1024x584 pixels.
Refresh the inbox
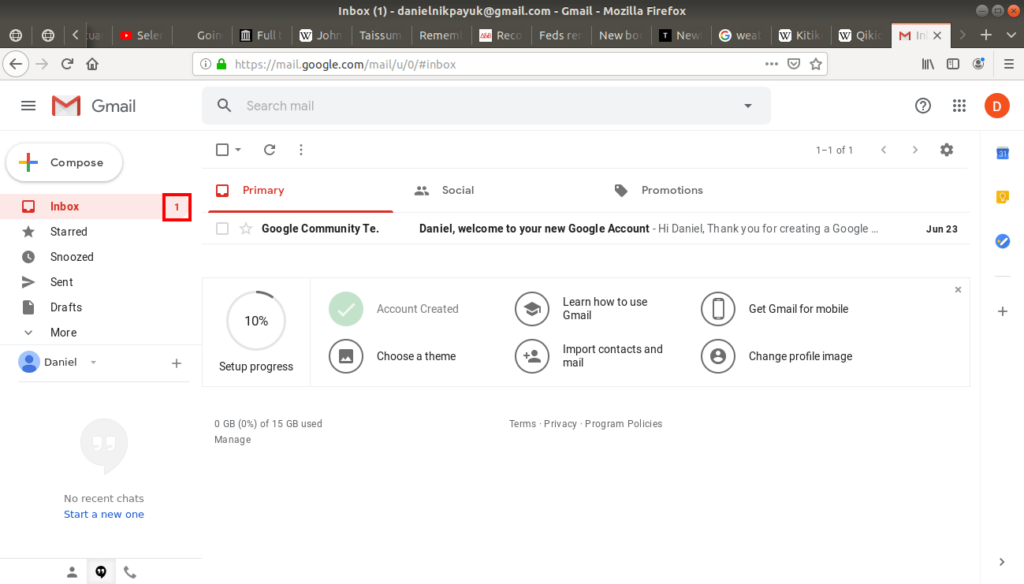tap(269, 150)
